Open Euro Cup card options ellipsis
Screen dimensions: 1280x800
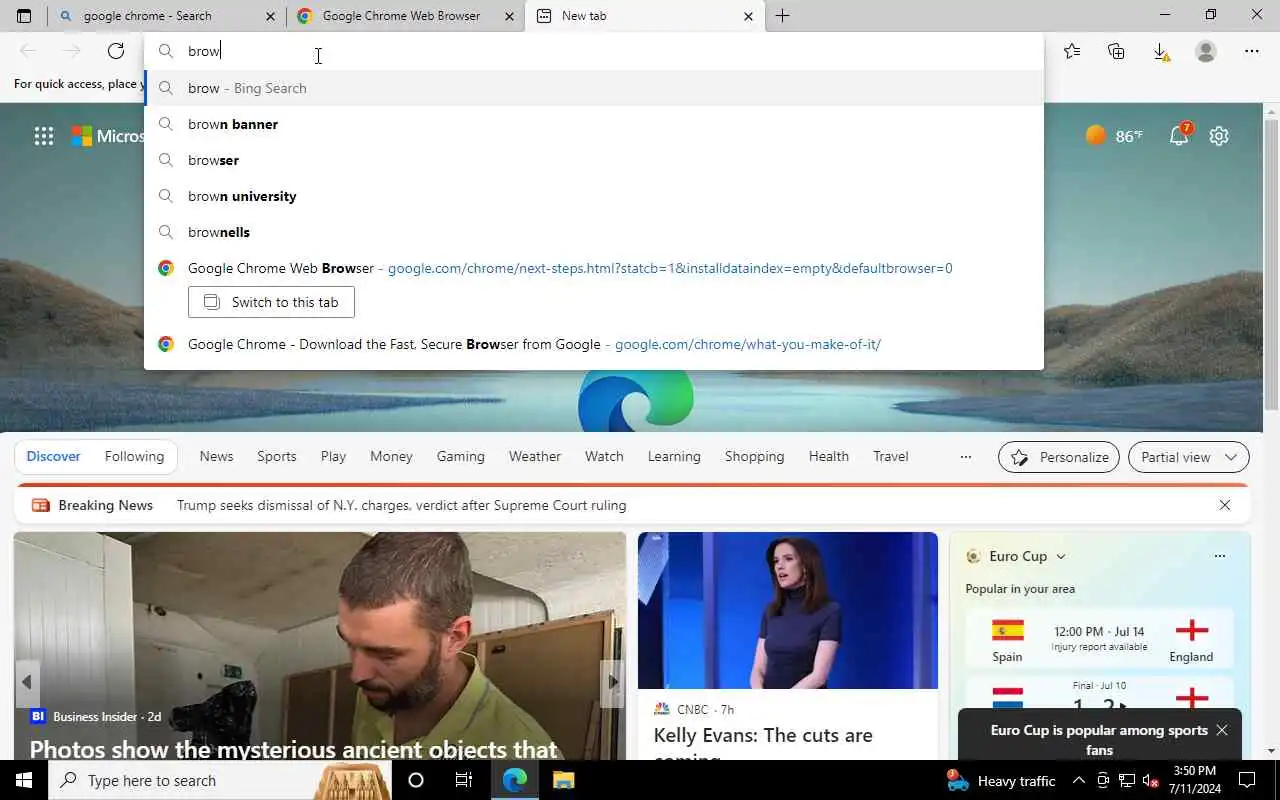click(1219, 556)
